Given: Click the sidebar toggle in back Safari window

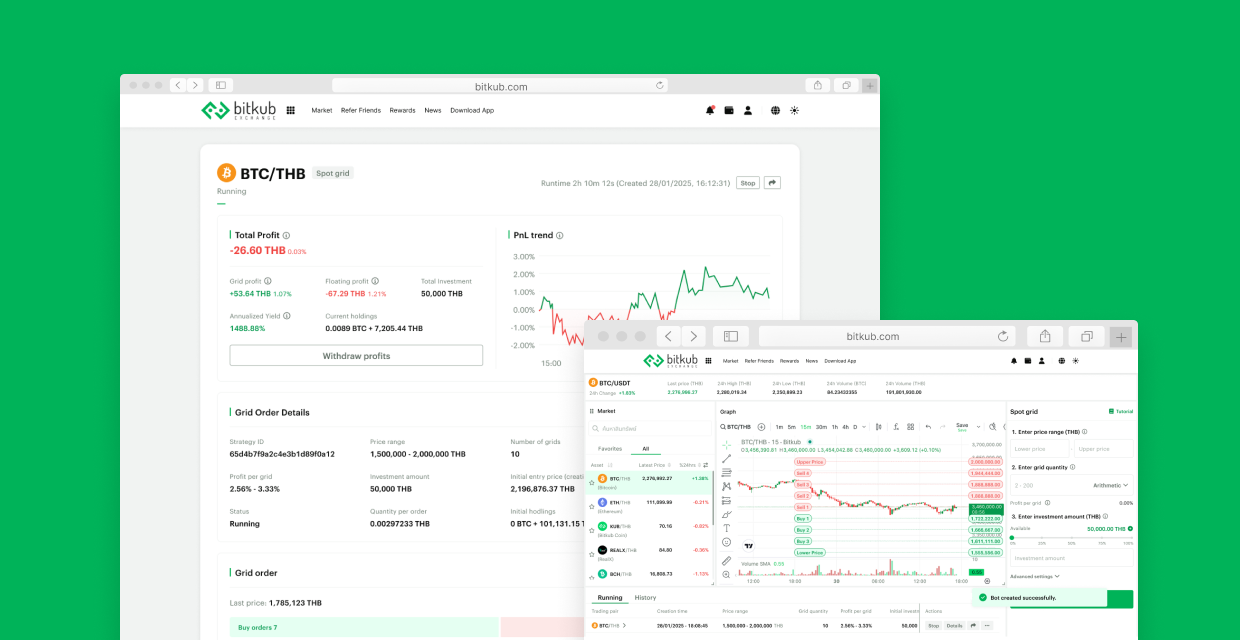Looking at the screenshot, I should pyautogui.click(x=221, y=86).
